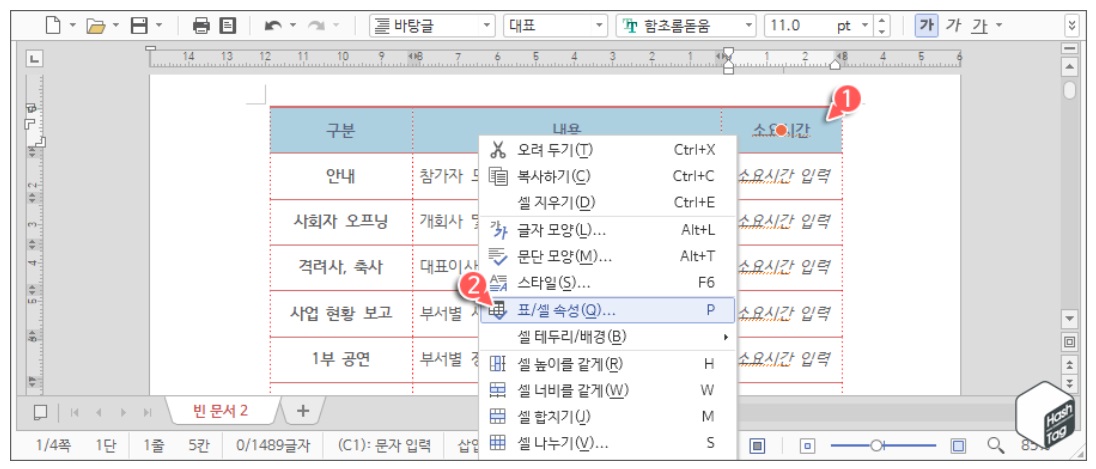Choose 셀 높이를 같게(R) menu entry

(x=607, y=363)
